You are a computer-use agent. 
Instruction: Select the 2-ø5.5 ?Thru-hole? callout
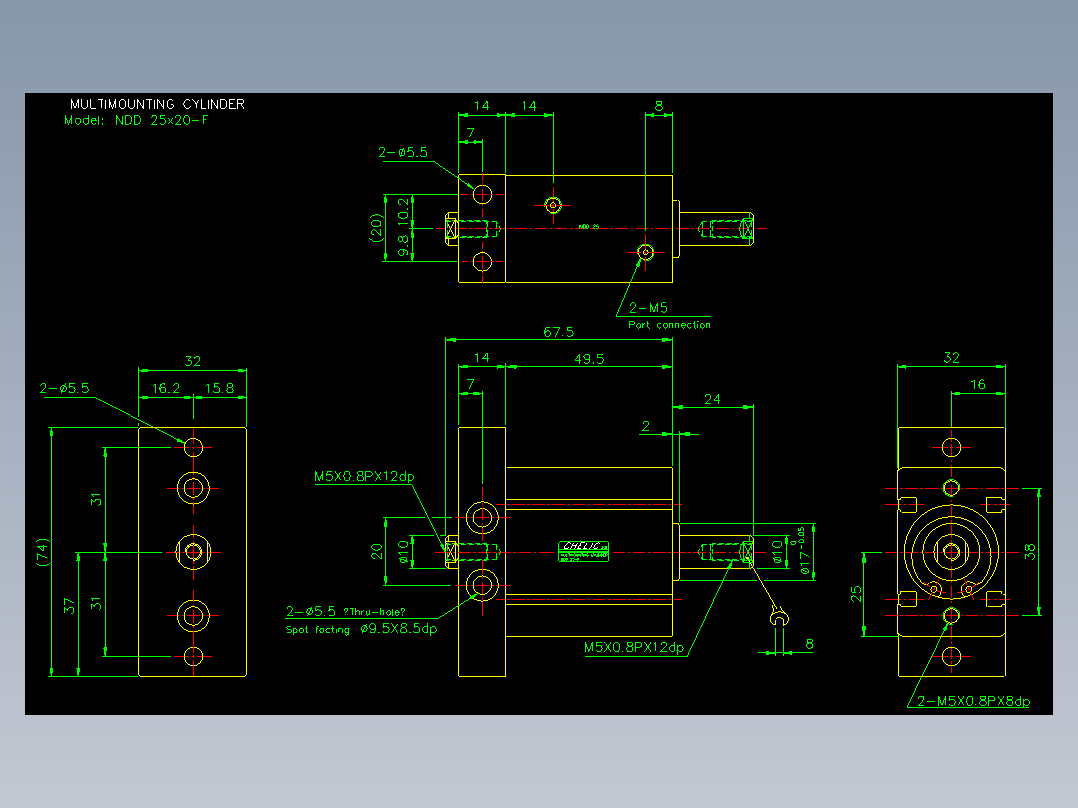[346, 611]
